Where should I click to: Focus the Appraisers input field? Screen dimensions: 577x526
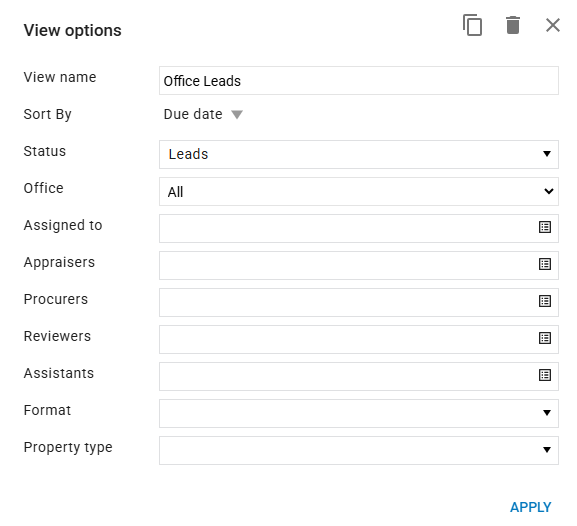click(x=348, y=265)
